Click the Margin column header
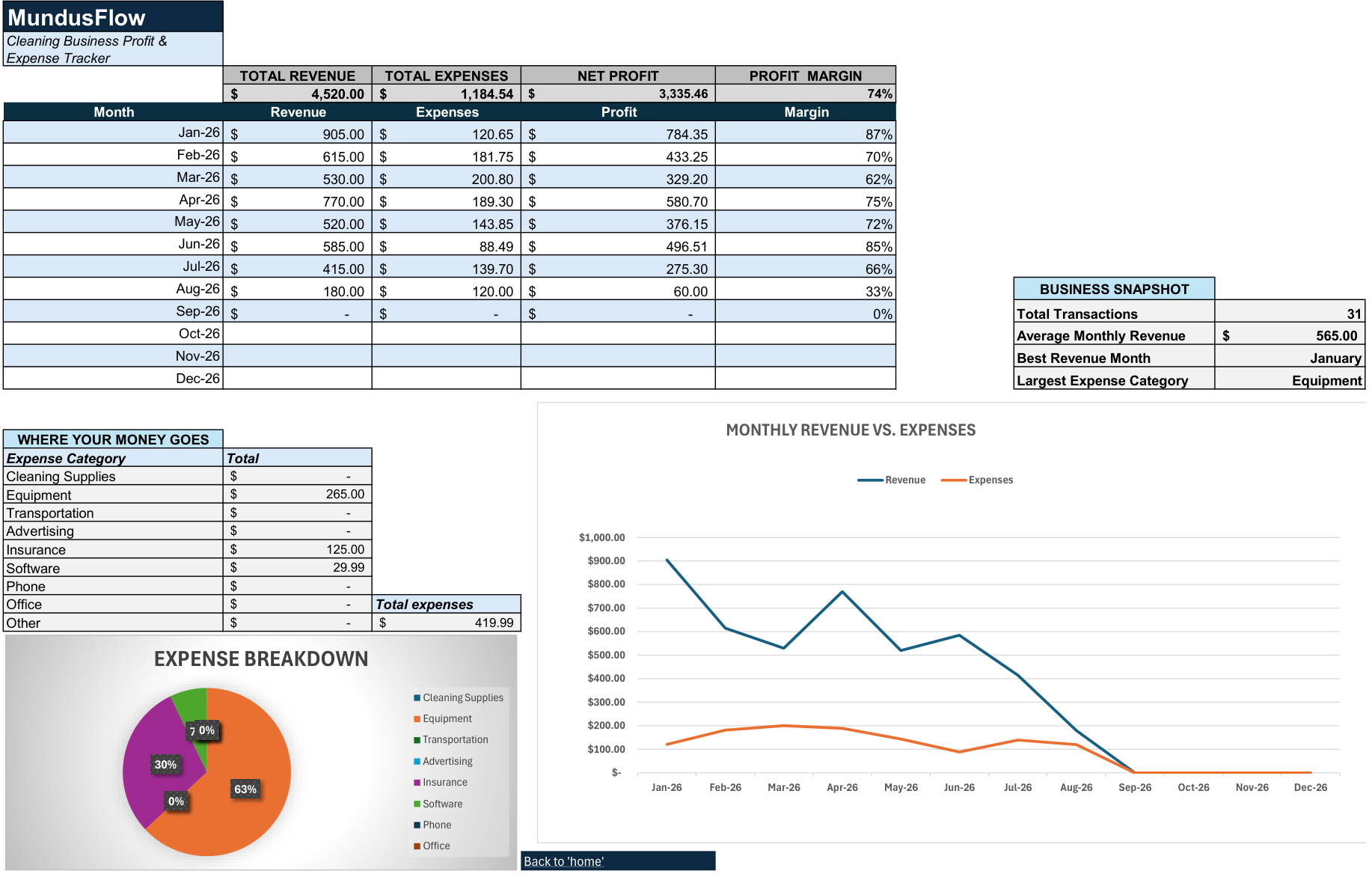Image resolution: width=1372 pixels, height=877 pixels. [x=806, y=112]
